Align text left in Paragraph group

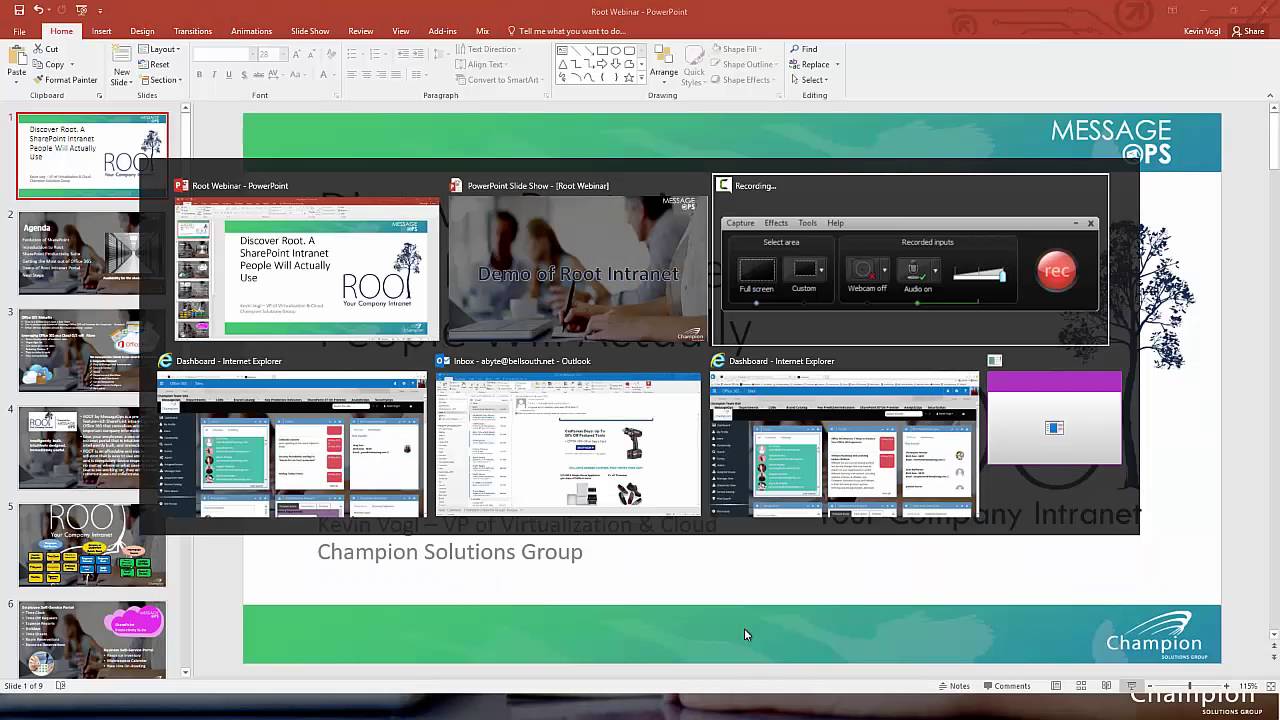[352, 75]
